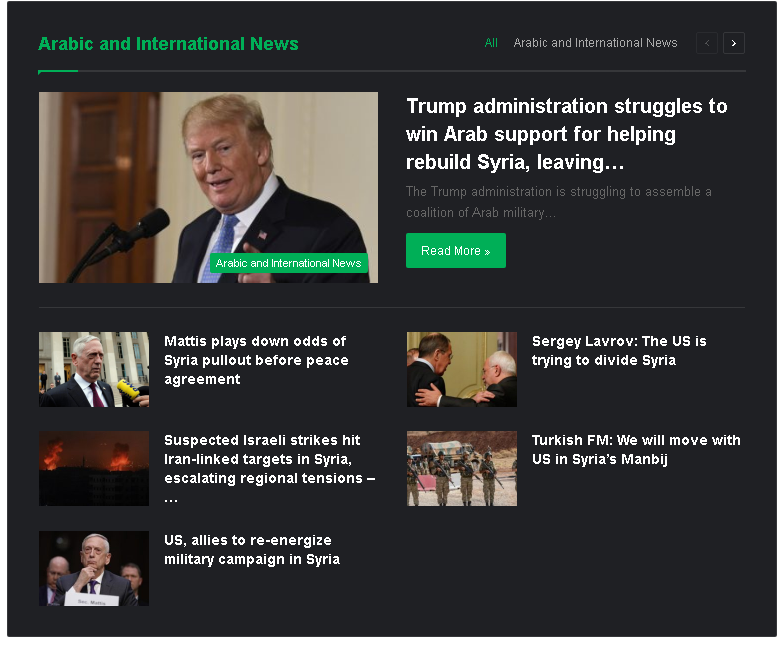781x646 pixels.
Task: Select the All filter tab
Action: (491, 43)
